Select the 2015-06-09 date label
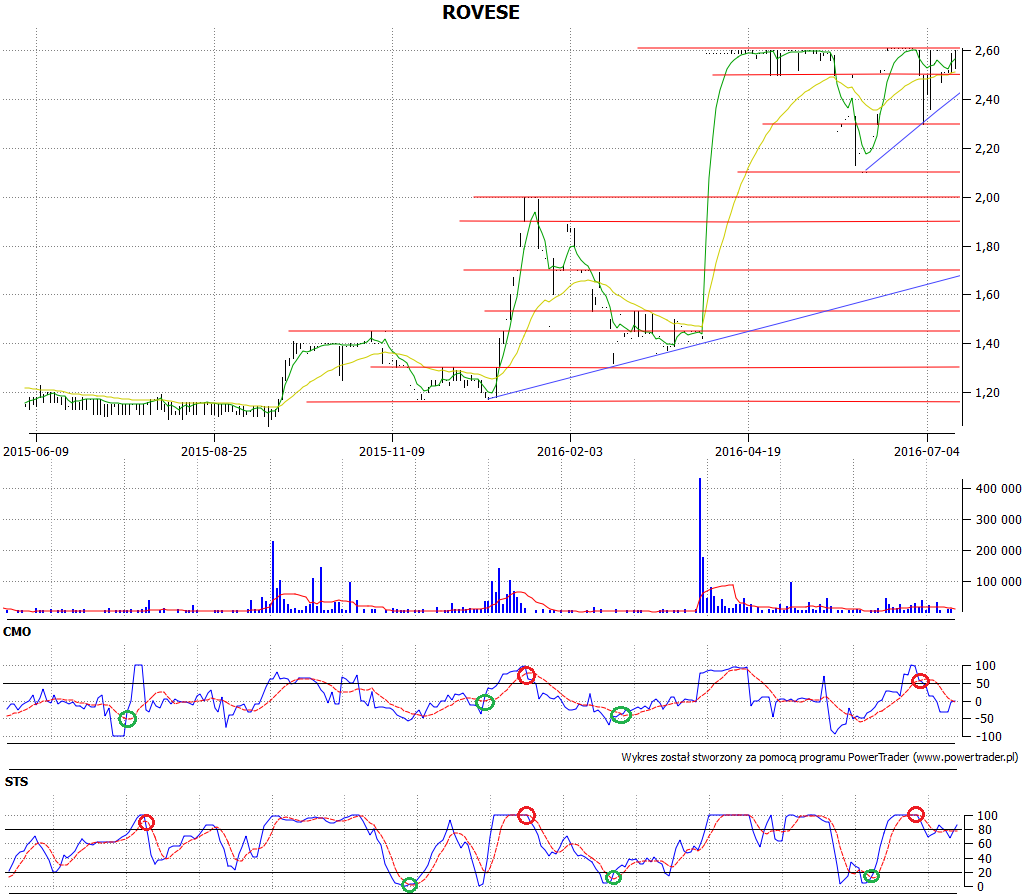 36,451
